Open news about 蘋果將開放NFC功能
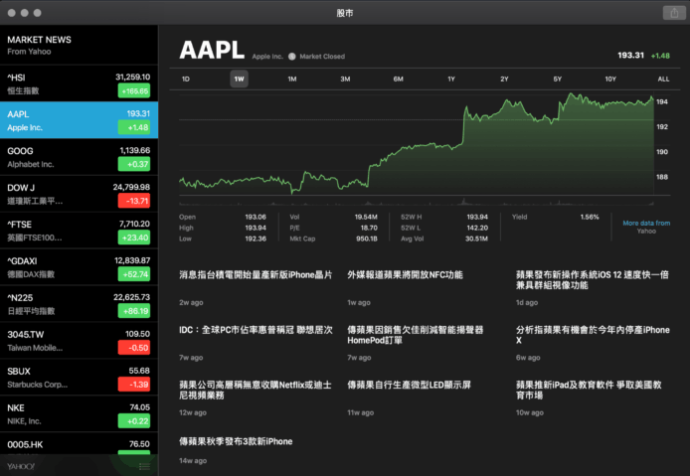690x476 pixels. click(405, 275)
